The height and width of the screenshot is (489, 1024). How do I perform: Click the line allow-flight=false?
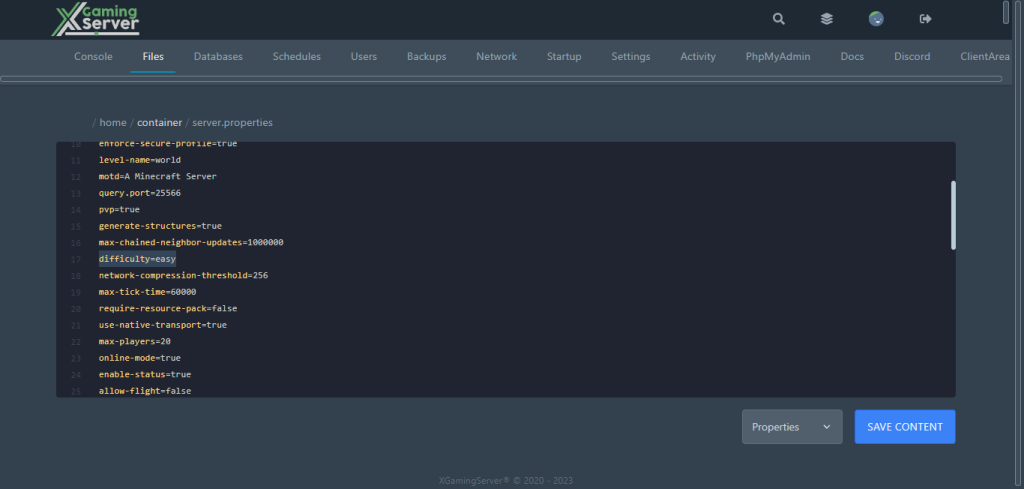(145, 391)
